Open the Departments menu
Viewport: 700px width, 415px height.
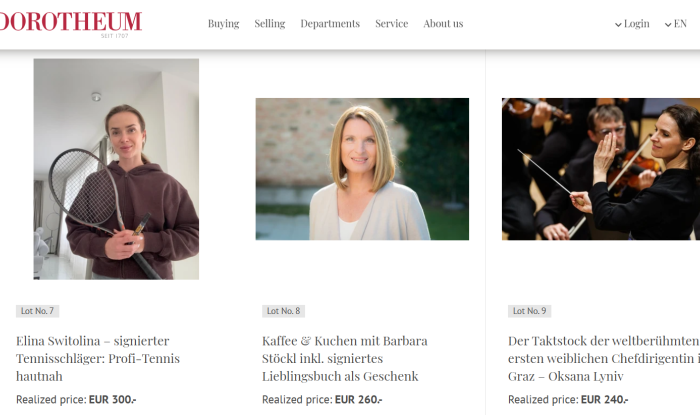coord(330,24)
